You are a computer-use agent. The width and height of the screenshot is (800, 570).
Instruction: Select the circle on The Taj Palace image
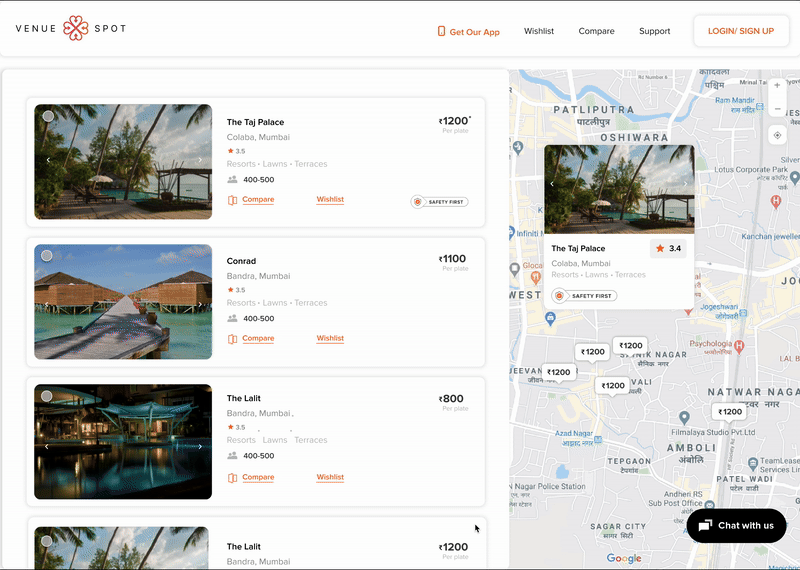[48, 116]
